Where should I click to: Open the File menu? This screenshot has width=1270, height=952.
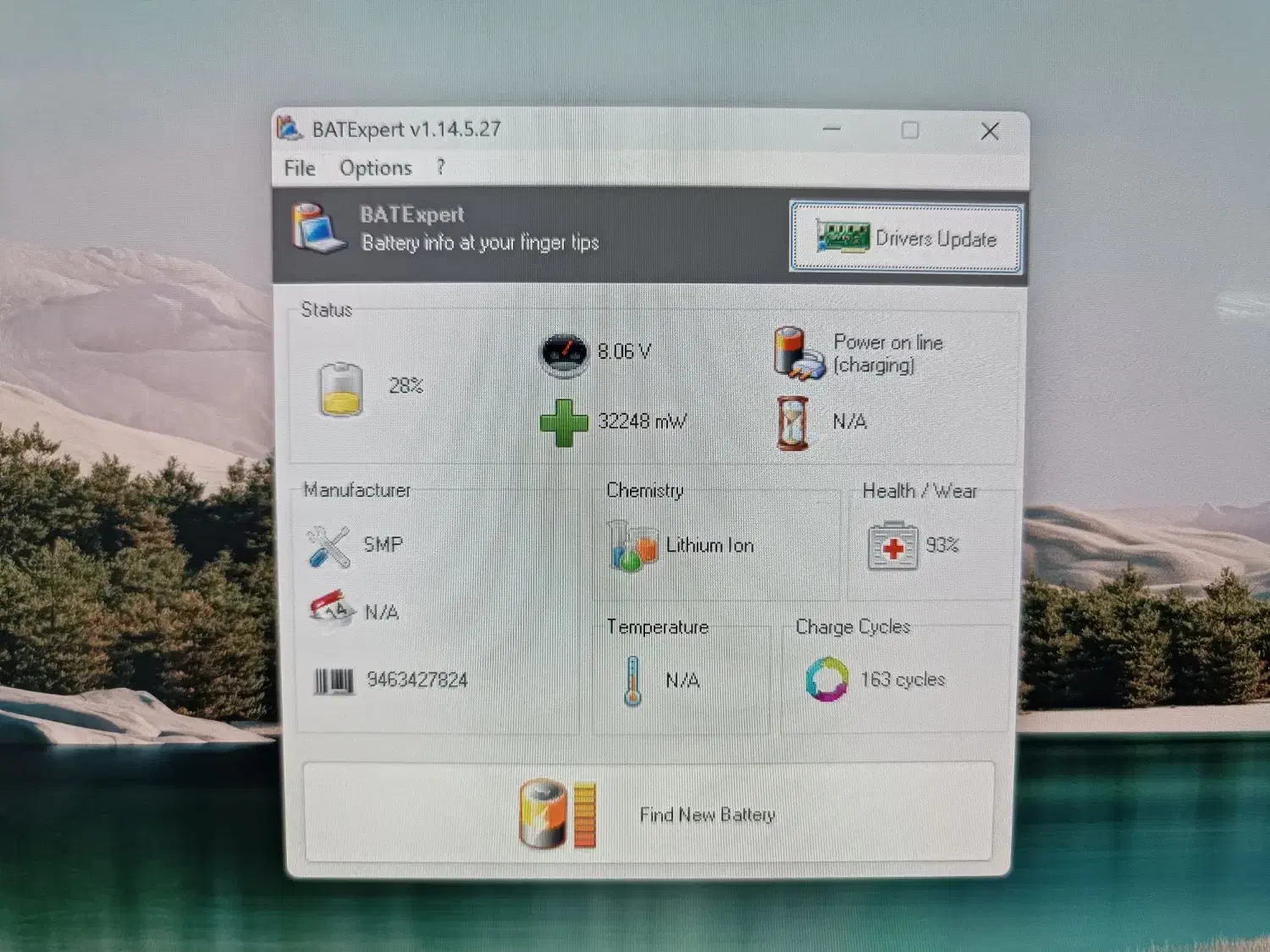click(x=300, y=168)
